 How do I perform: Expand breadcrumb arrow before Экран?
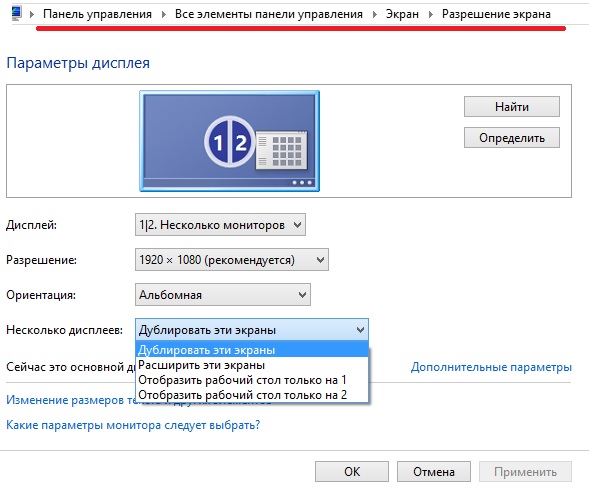375,14
